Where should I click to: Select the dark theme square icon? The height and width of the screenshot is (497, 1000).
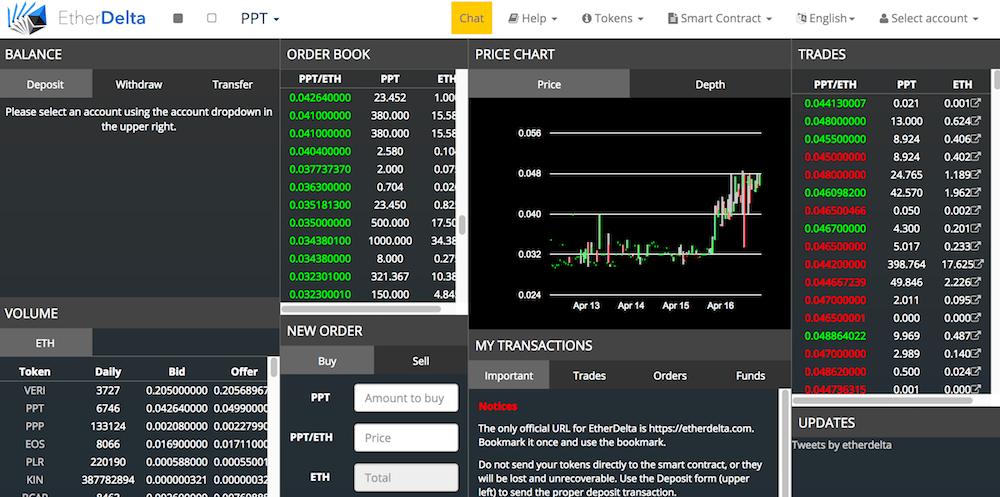(x=178, y=19)
